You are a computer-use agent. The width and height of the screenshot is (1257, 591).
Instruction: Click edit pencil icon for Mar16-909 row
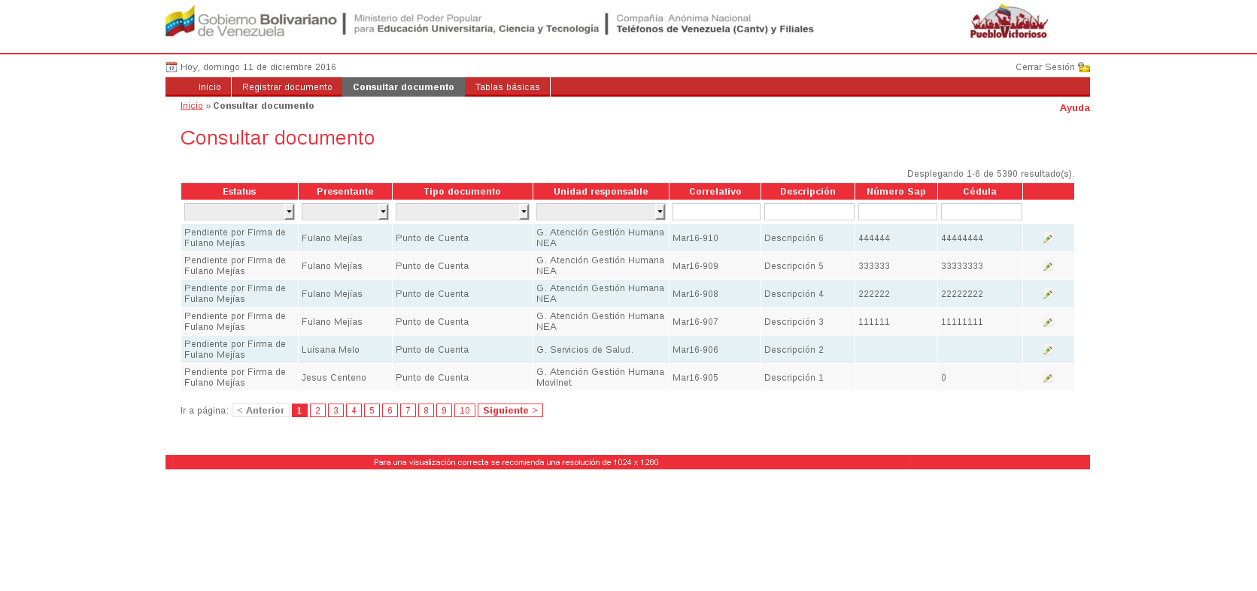(x=1048, y=266)
